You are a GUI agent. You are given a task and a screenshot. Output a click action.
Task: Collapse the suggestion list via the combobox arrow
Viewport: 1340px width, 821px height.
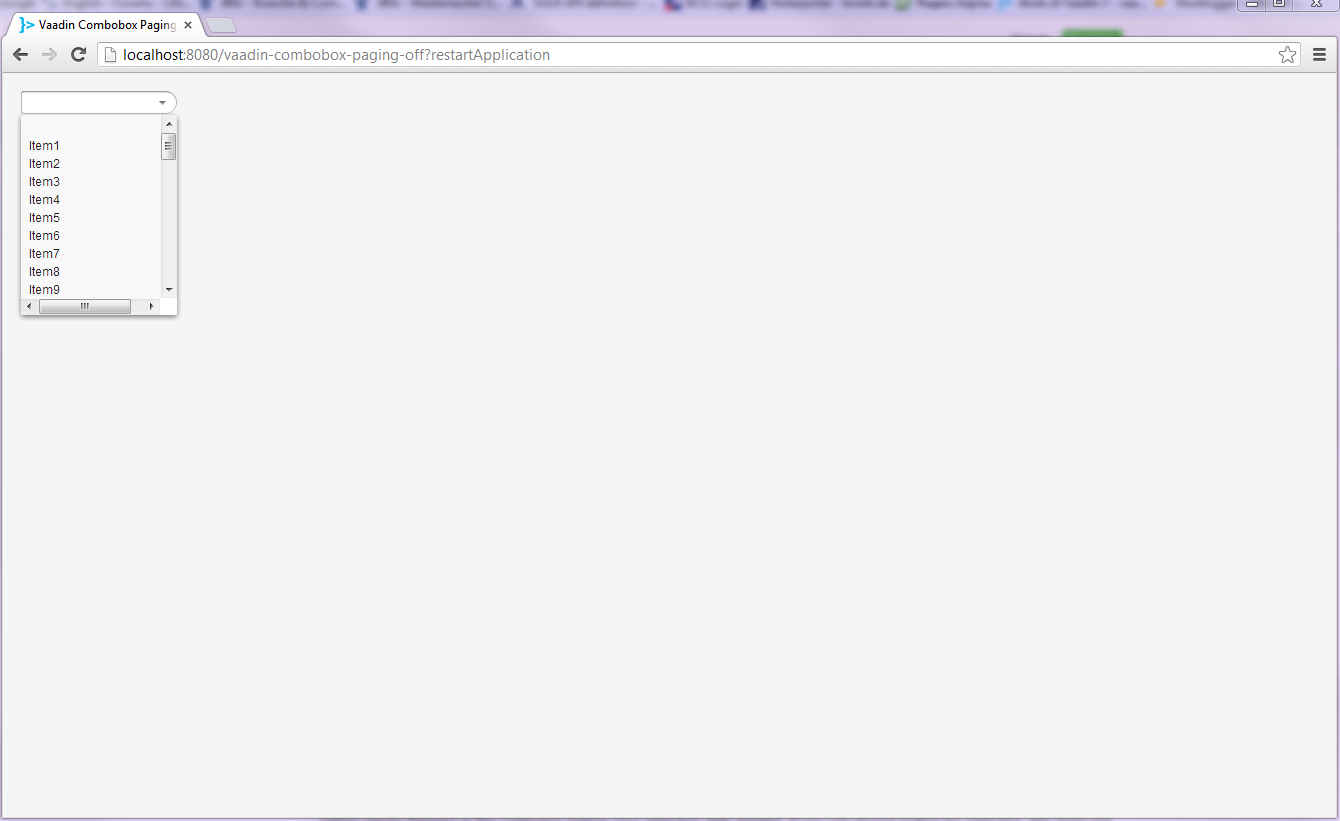click(162, 102)
